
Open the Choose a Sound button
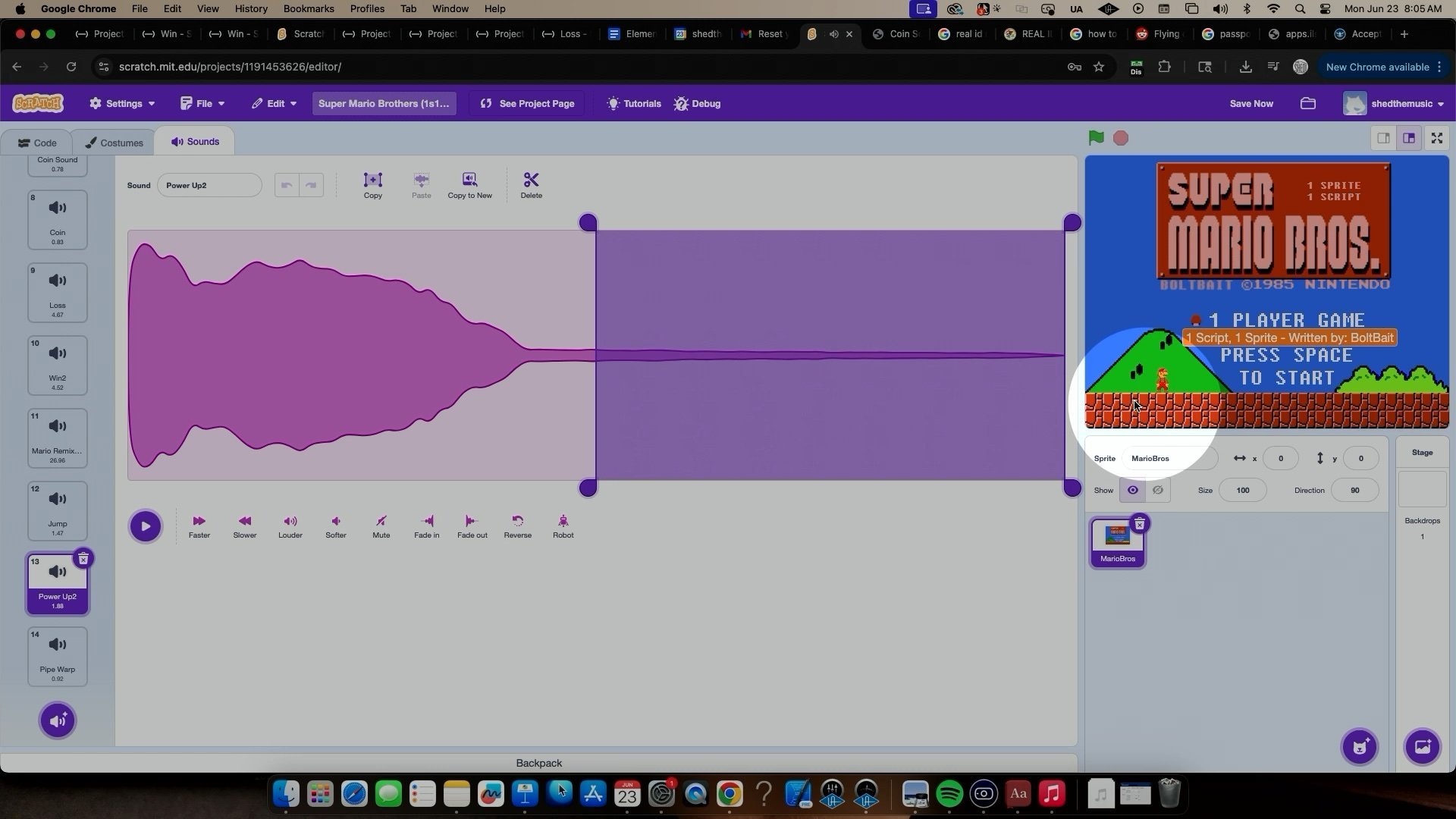point(58,720)
